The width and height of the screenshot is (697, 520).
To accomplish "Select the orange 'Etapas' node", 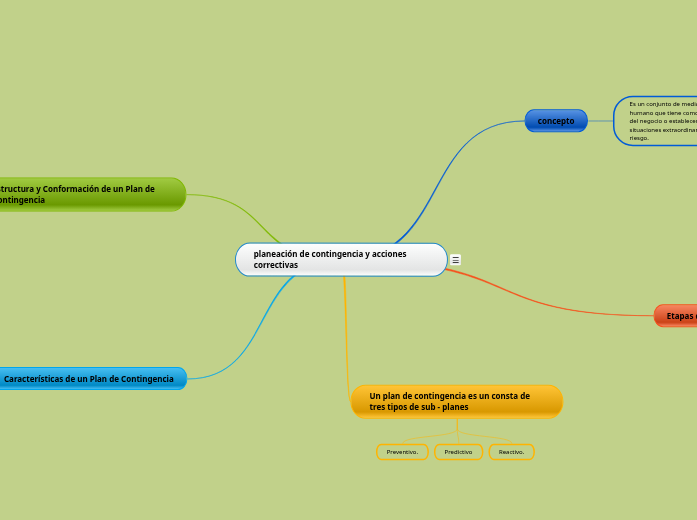I will 678,316.
